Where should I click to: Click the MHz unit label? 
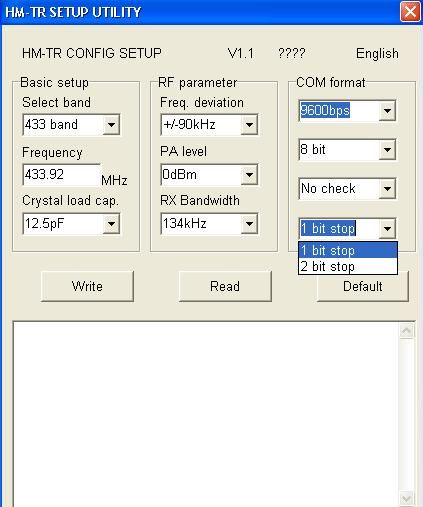coord(114,180)
